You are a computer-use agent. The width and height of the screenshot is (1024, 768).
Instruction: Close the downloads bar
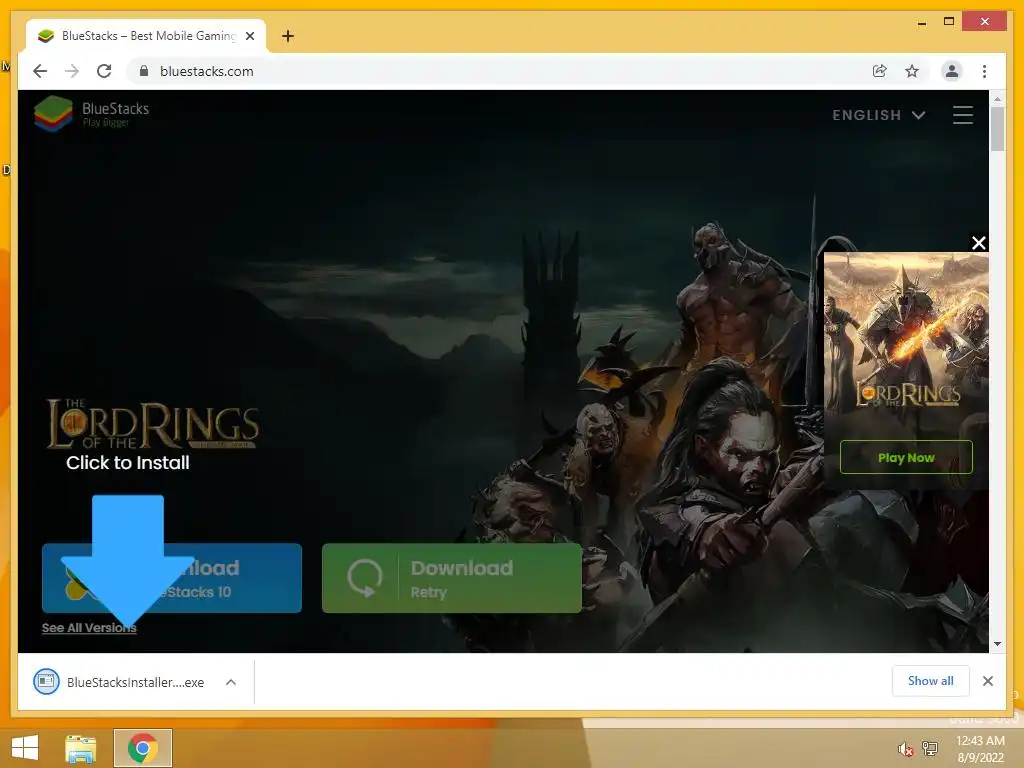tap(987, 681)
